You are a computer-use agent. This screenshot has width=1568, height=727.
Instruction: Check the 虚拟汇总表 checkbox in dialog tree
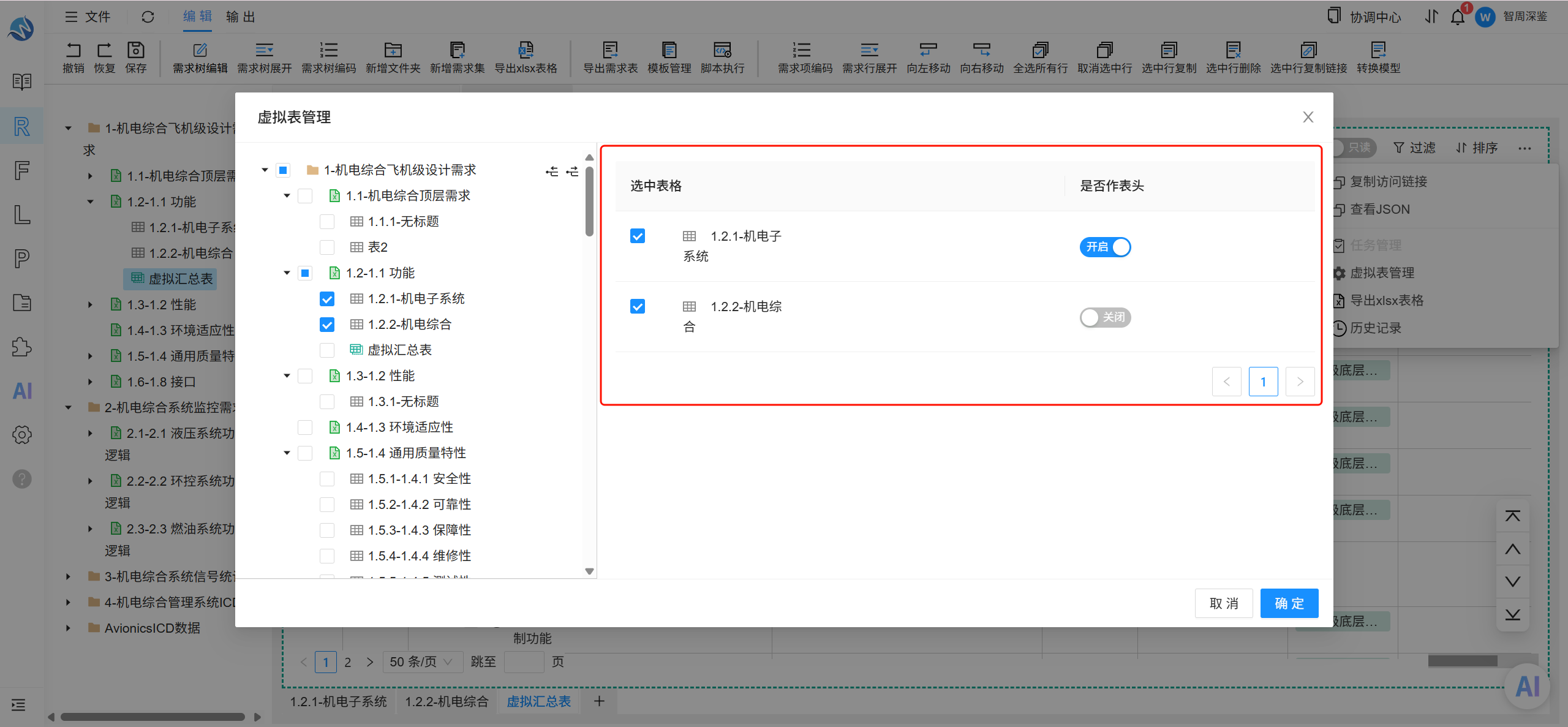(x=327, y=350)
